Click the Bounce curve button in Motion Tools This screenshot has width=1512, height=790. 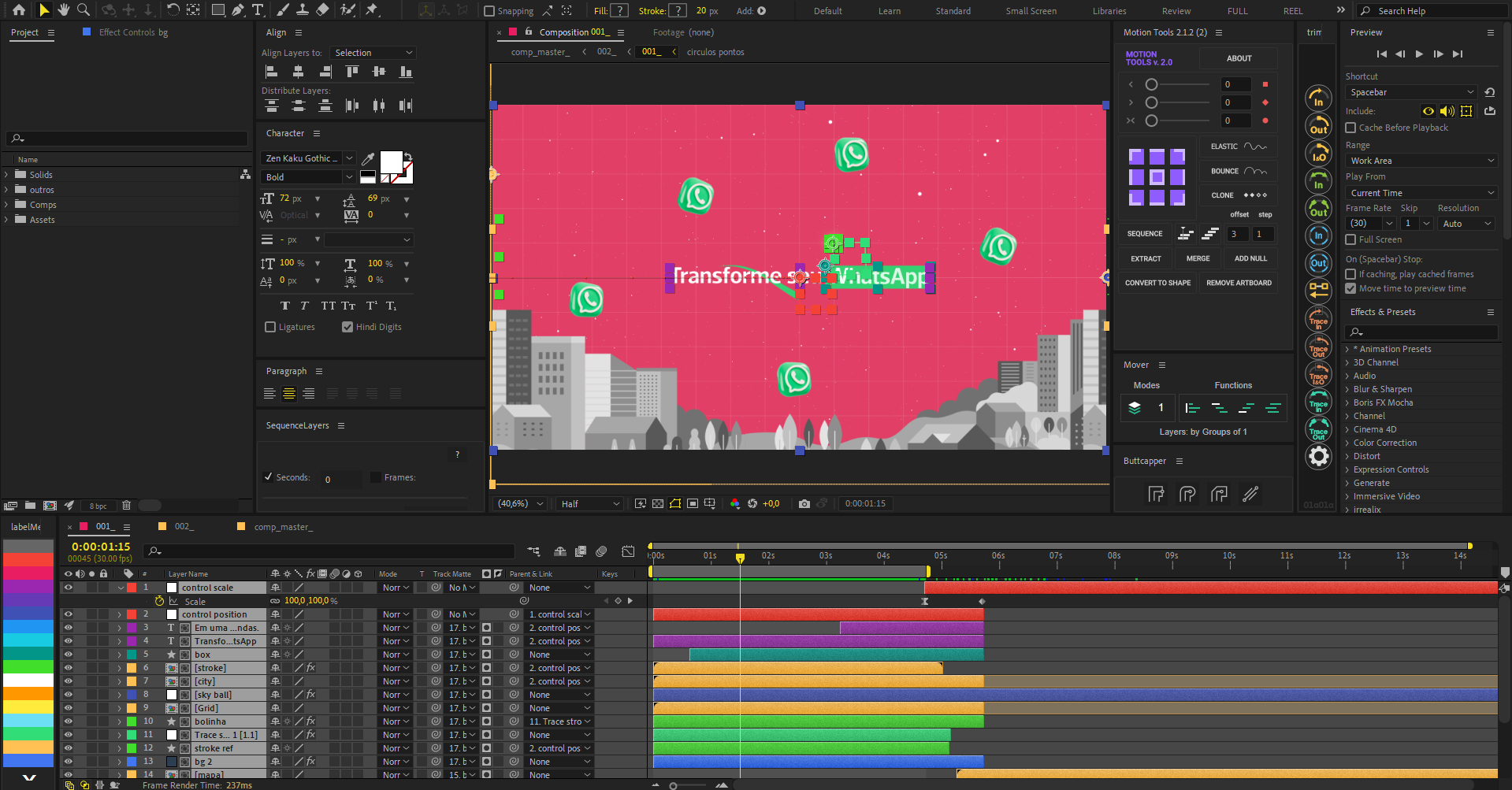click(1239, 171)
